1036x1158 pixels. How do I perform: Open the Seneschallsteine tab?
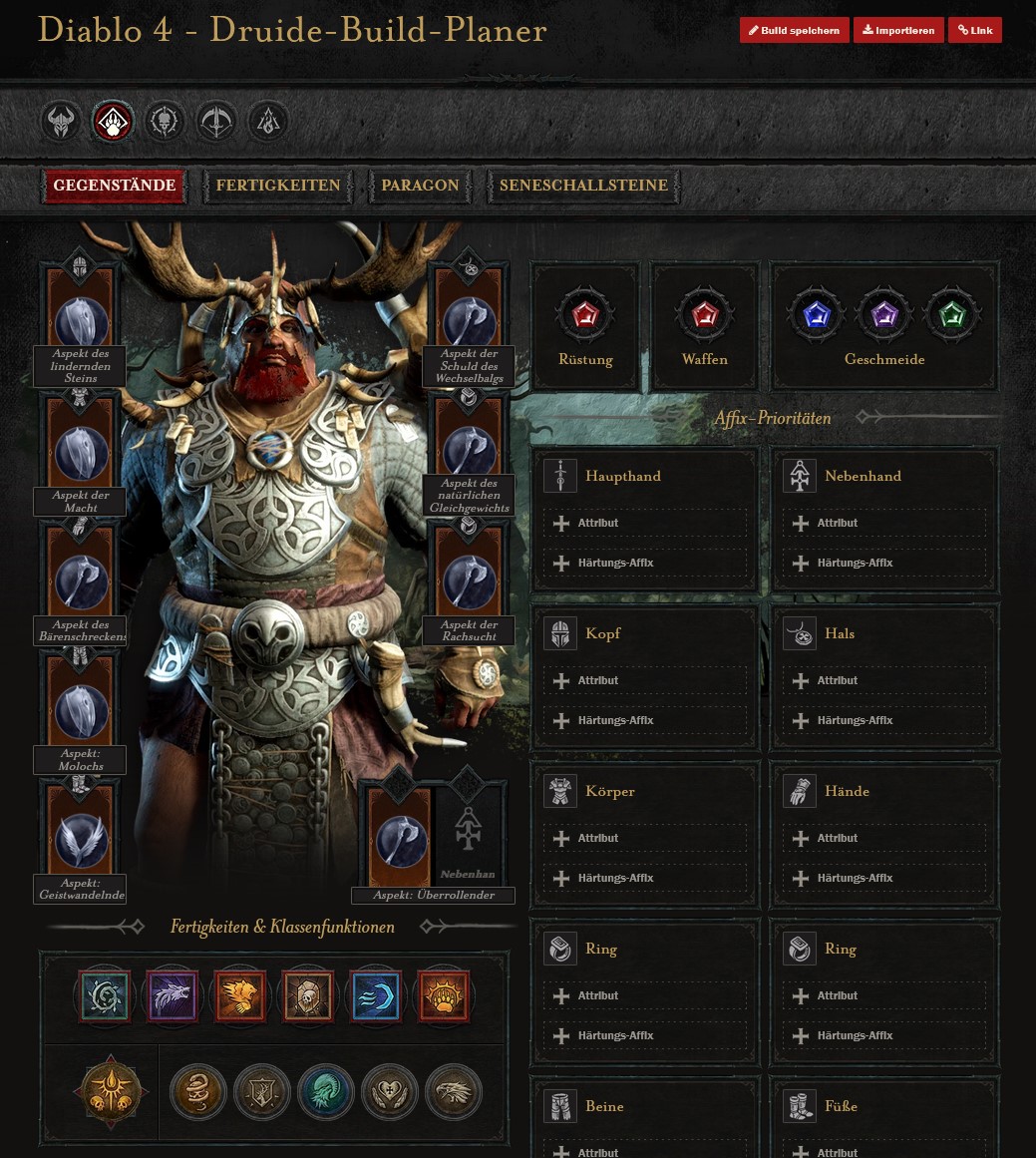tap(583, 186)
